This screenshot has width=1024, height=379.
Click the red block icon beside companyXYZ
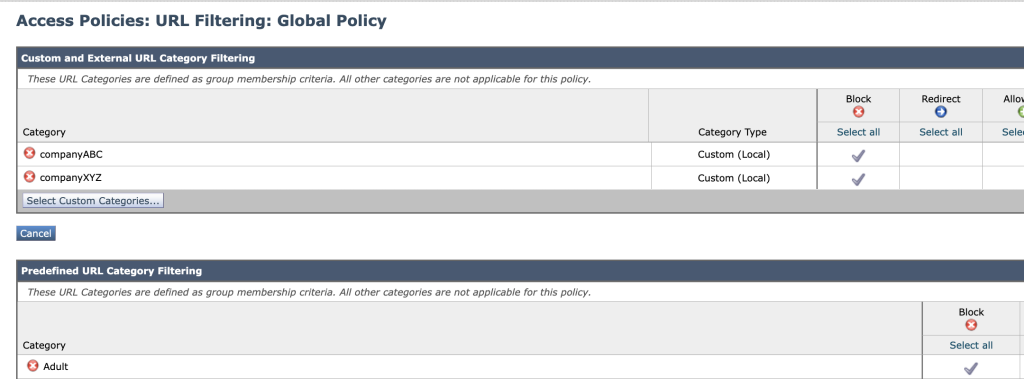[x=29, y=176]
